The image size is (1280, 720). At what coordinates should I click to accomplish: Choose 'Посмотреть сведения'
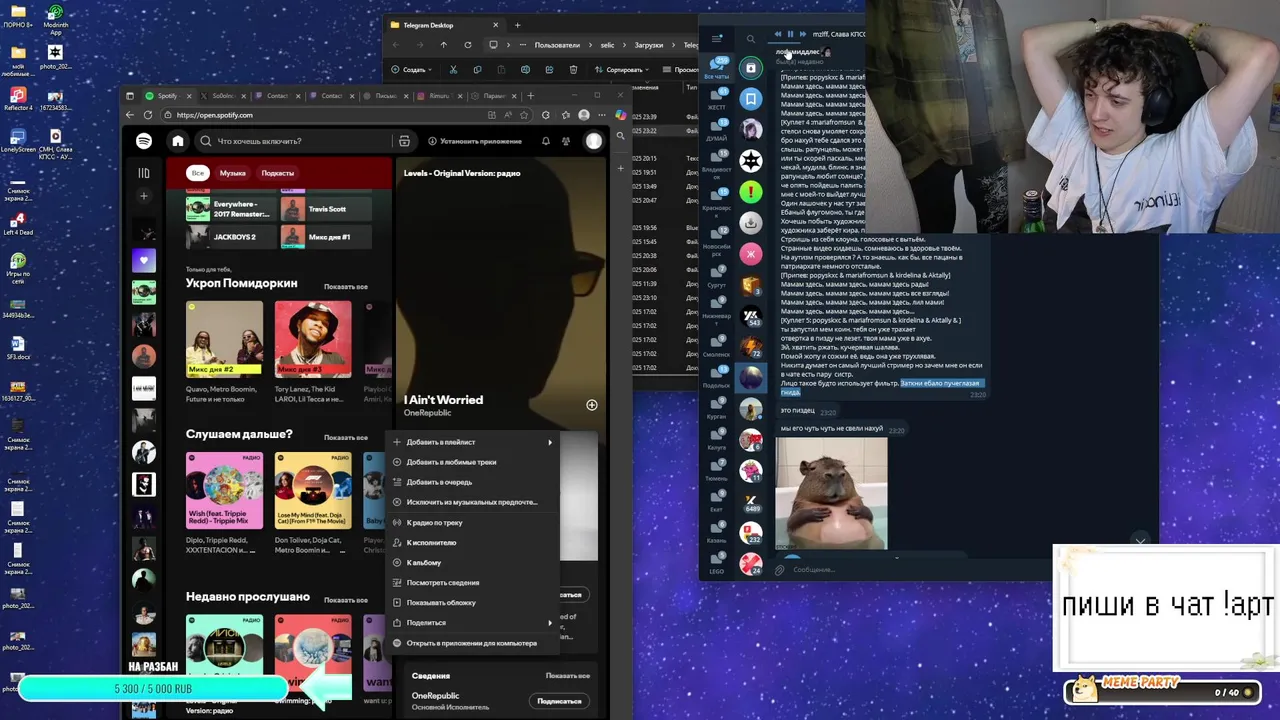[x=471, y=583]
